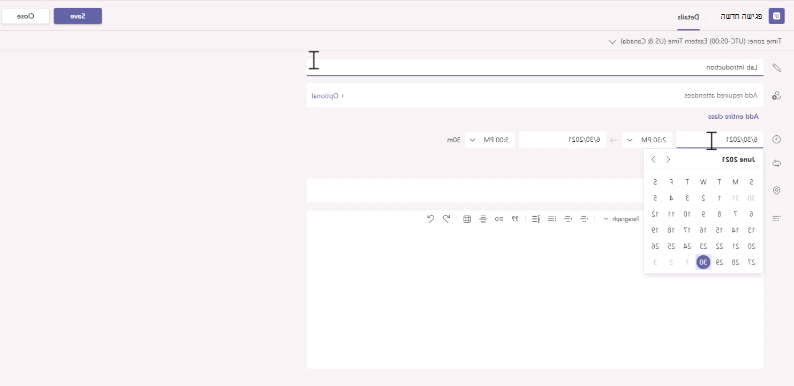Switch to the Details tab
794x386 pixels.
[689, 16]
